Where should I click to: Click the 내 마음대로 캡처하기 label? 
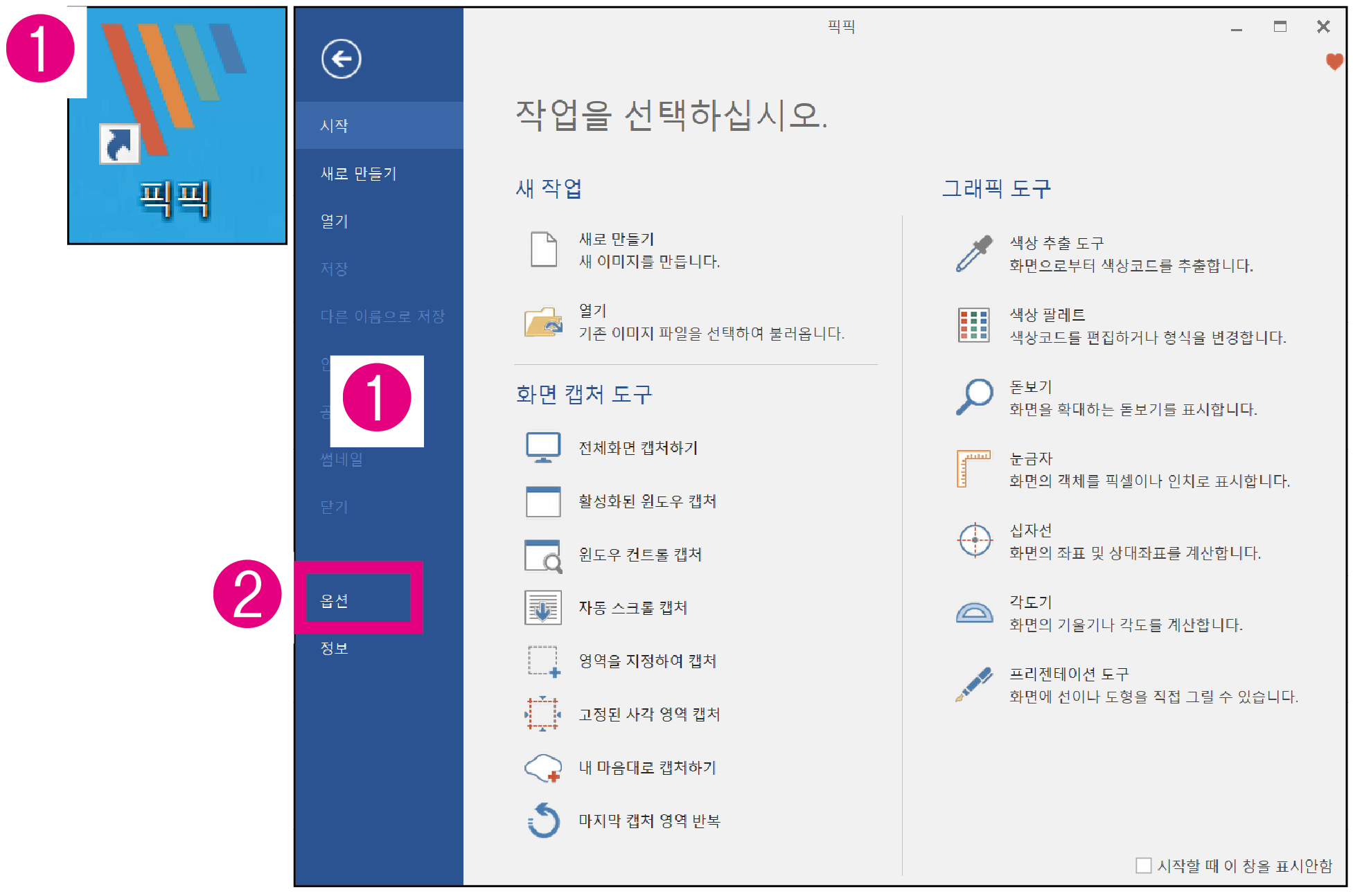647,768
